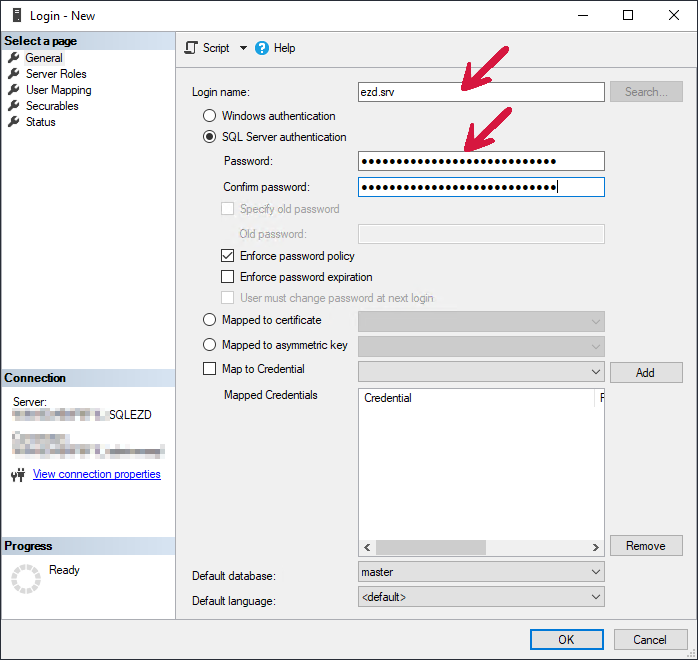698x660 pixels.
Task: Open Help via the question mark icon
Action: coord(262,48)
